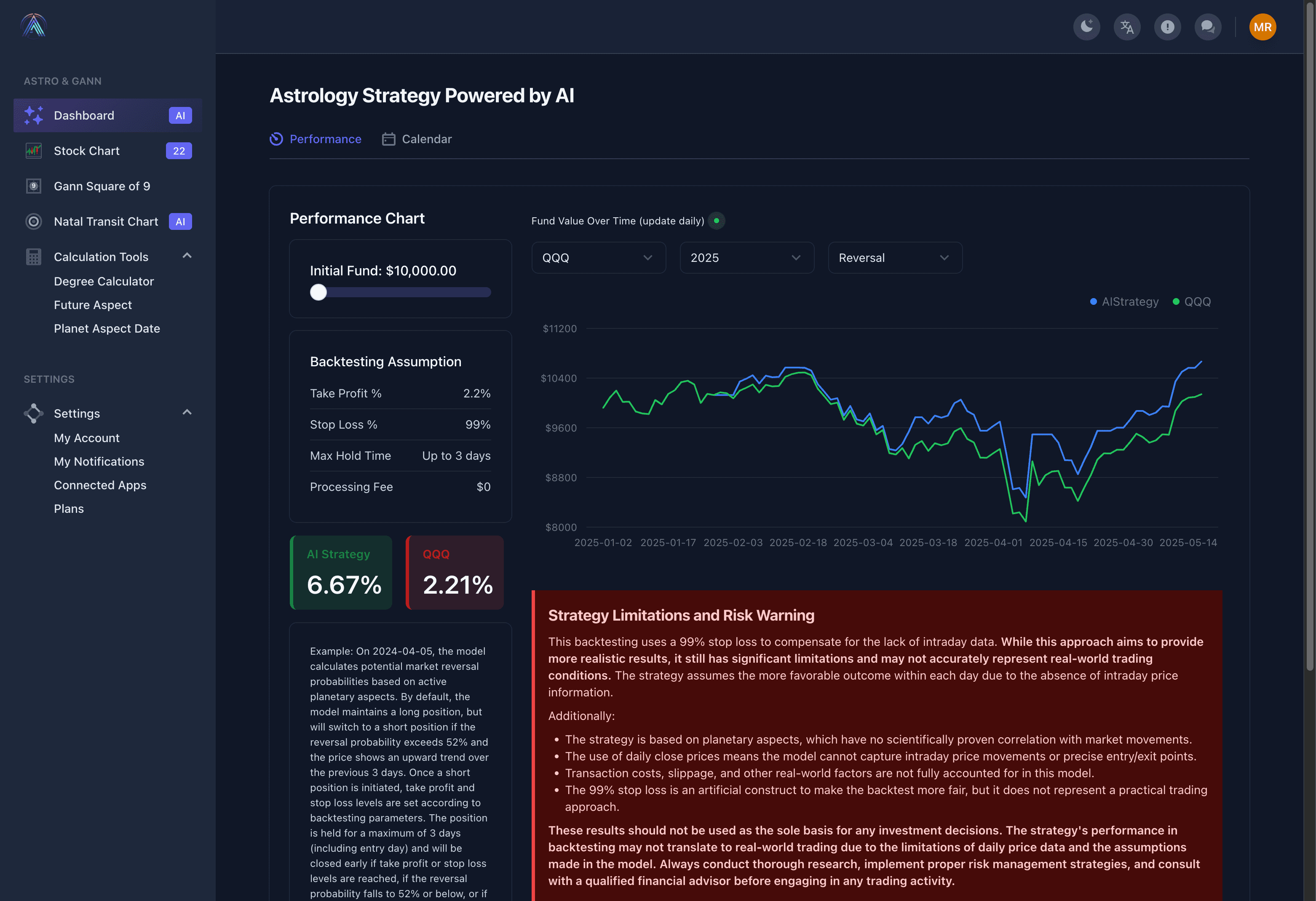
Task: Click the app logo in sidebar
Action: pos(33,25)
